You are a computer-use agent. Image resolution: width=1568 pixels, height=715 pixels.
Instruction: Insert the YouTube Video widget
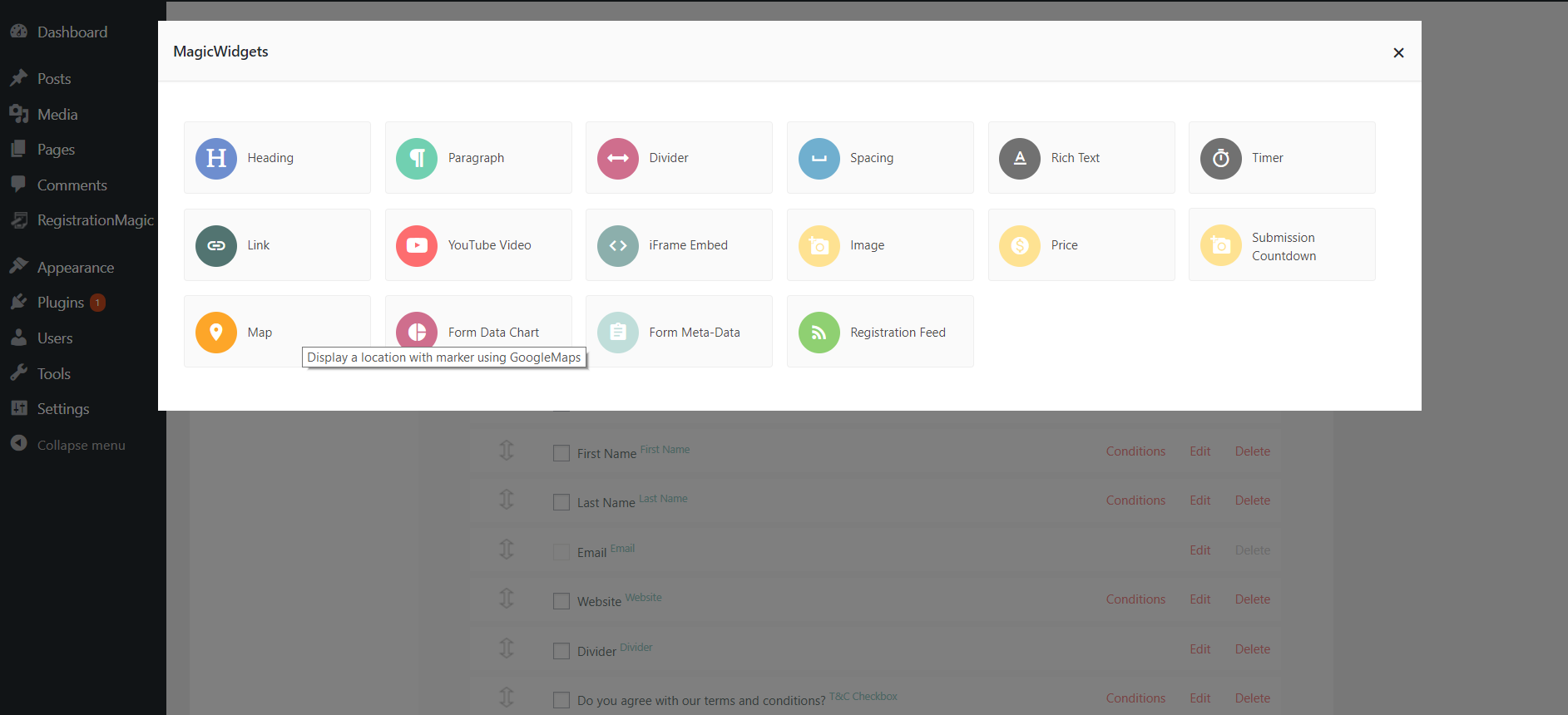pyautogui.click(x=478, y=244)
